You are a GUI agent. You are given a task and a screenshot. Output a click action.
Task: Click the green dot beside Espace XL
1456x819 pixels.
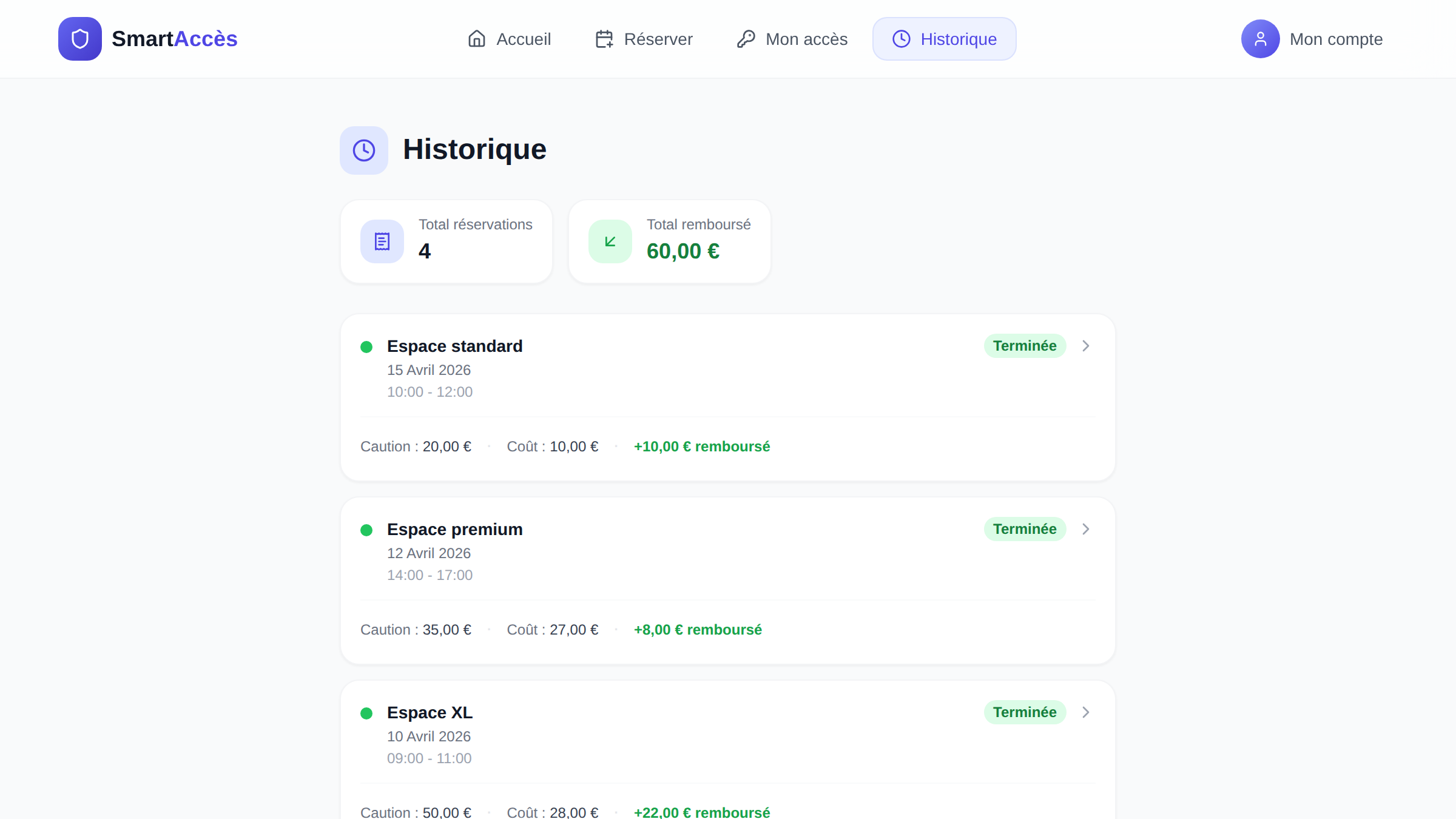click(x=366, y=713)
